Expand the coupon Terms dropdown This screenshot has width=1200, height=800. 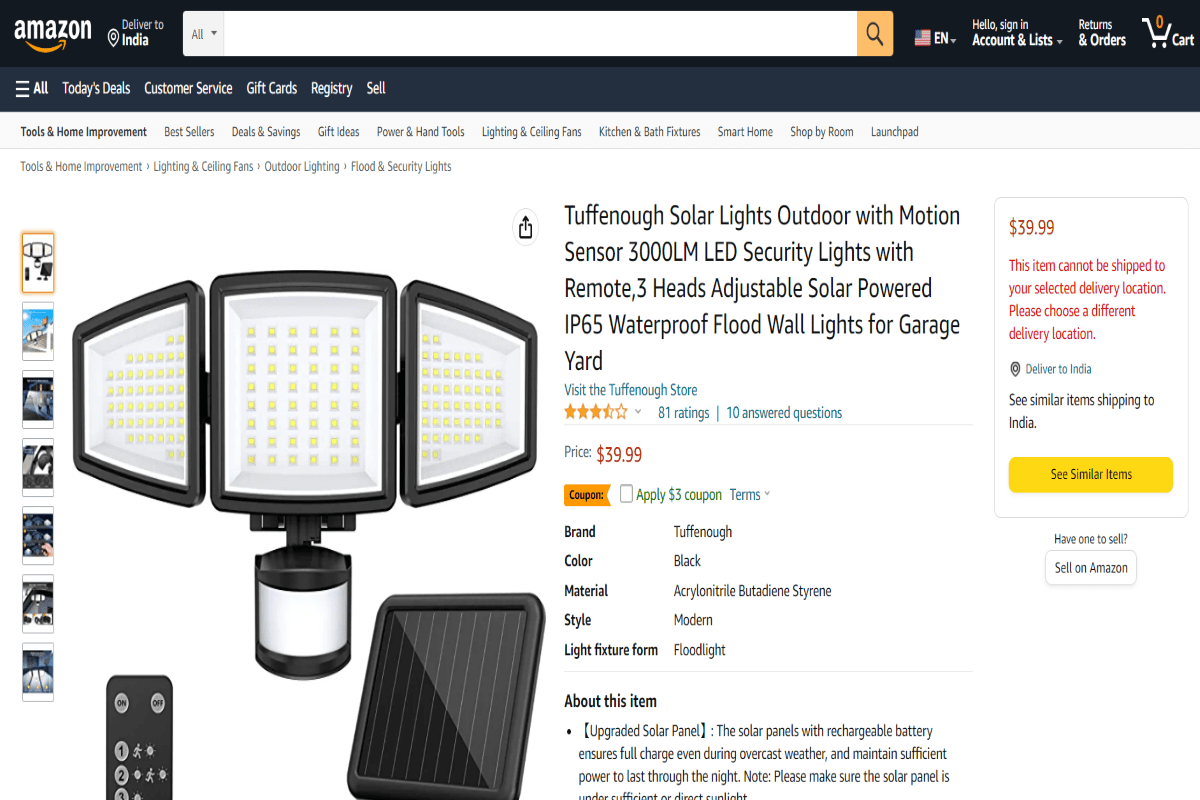[750, 494]
